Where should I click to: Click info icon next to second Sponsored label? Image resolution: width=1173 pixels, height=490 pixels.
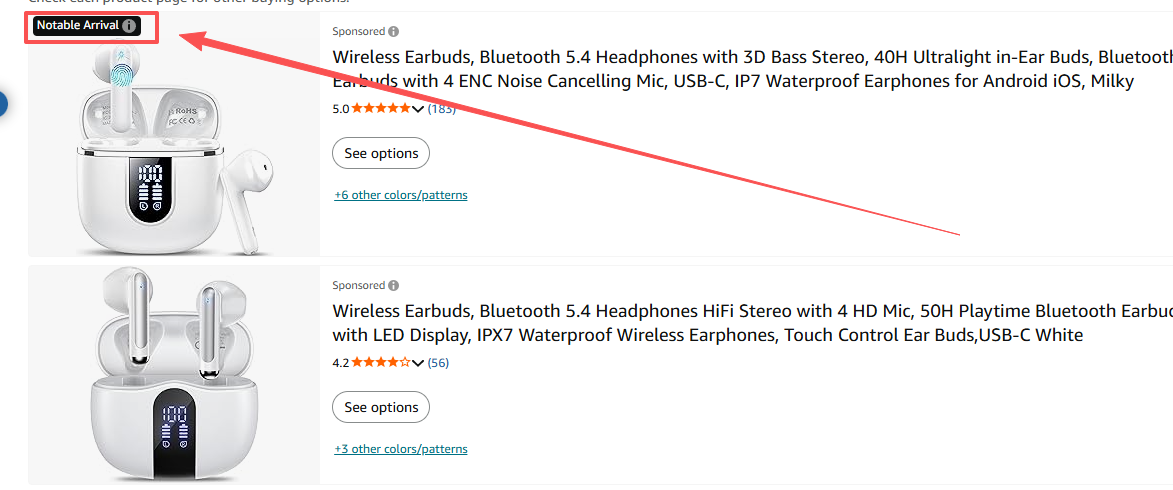coord(393,286)
